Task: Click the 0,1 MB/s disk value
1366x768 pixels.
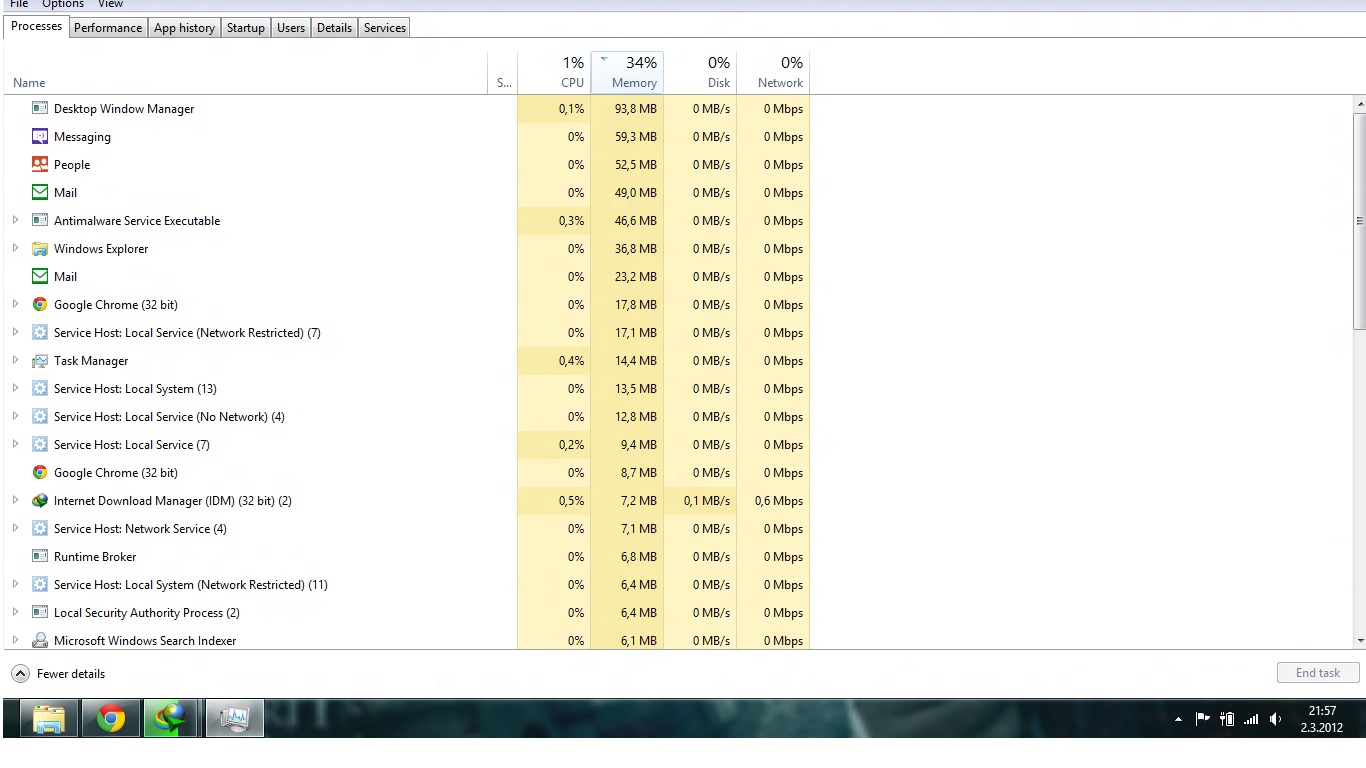Action: (707, 500)
